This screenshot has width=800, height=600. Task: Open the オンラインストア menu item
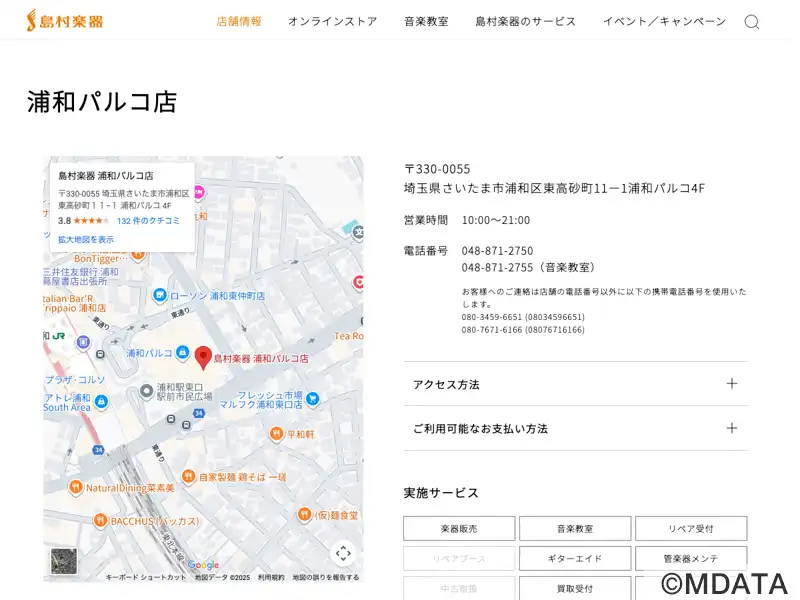point(333,21)
